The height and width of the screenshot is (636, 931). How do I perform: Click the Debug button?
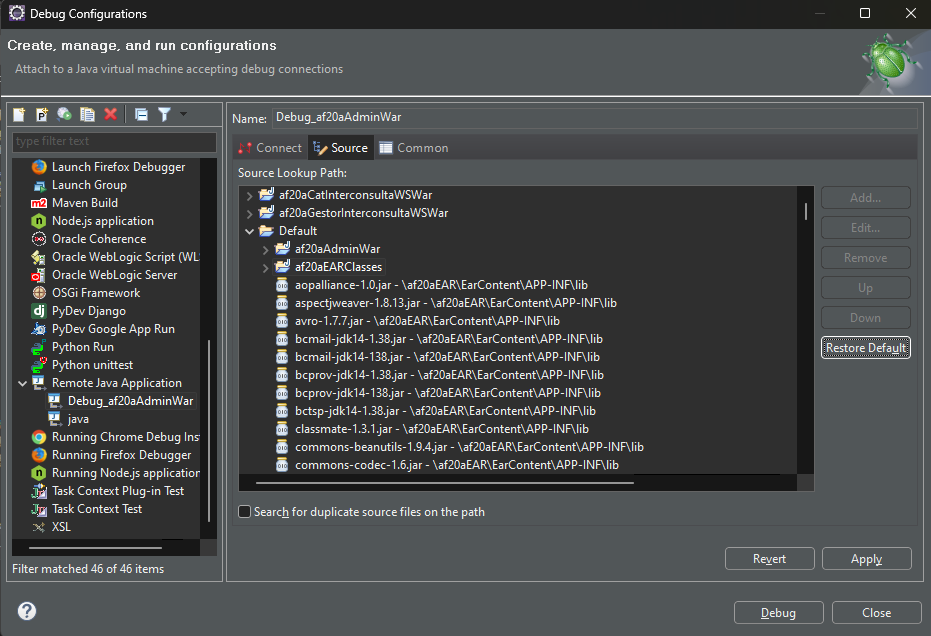click(778, 613)
